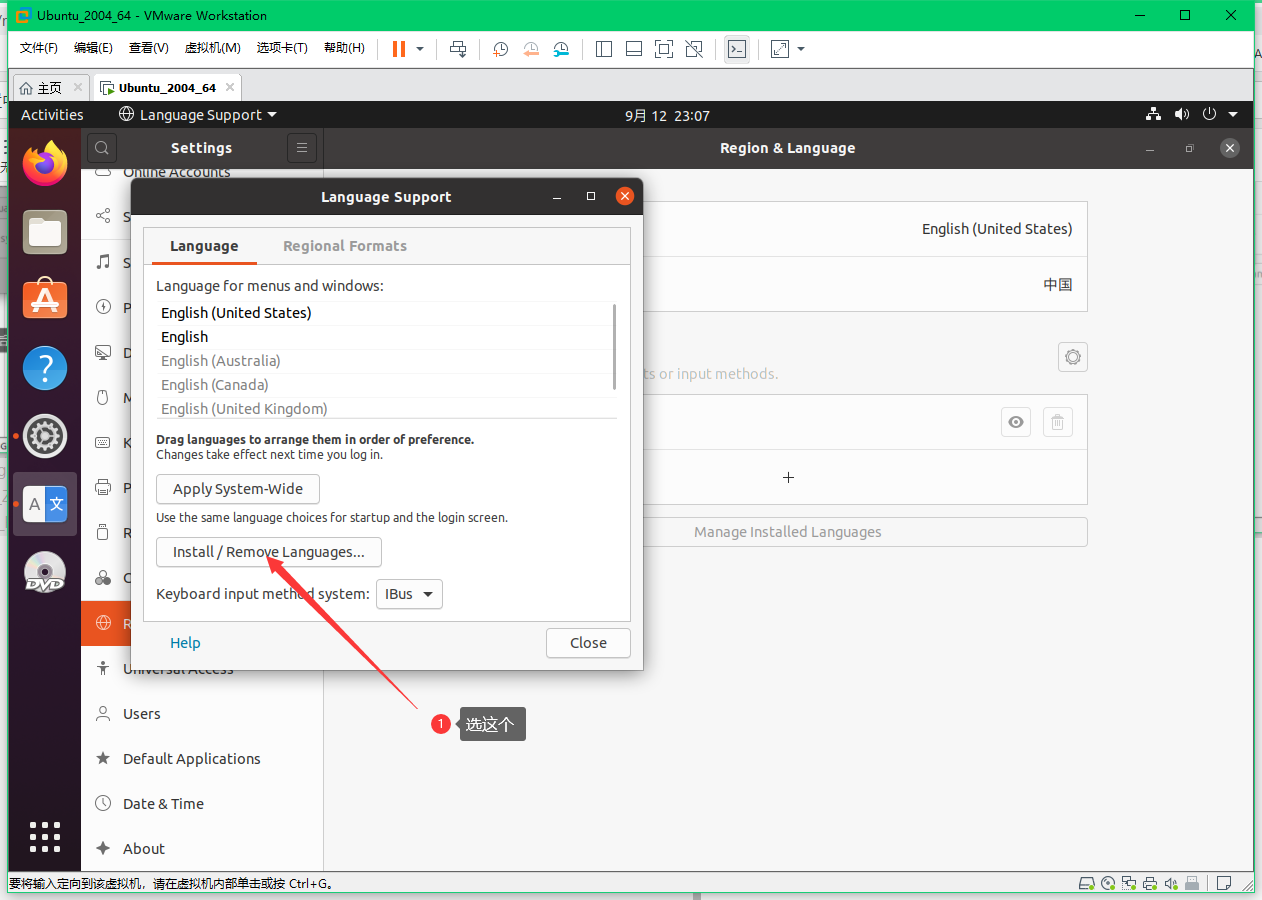Image resolution: width=1262 pixels, height=900 pixels.
Task: Click the Send Ctrl+Alt+Del toolbar icon
Action: click(458, 49)
